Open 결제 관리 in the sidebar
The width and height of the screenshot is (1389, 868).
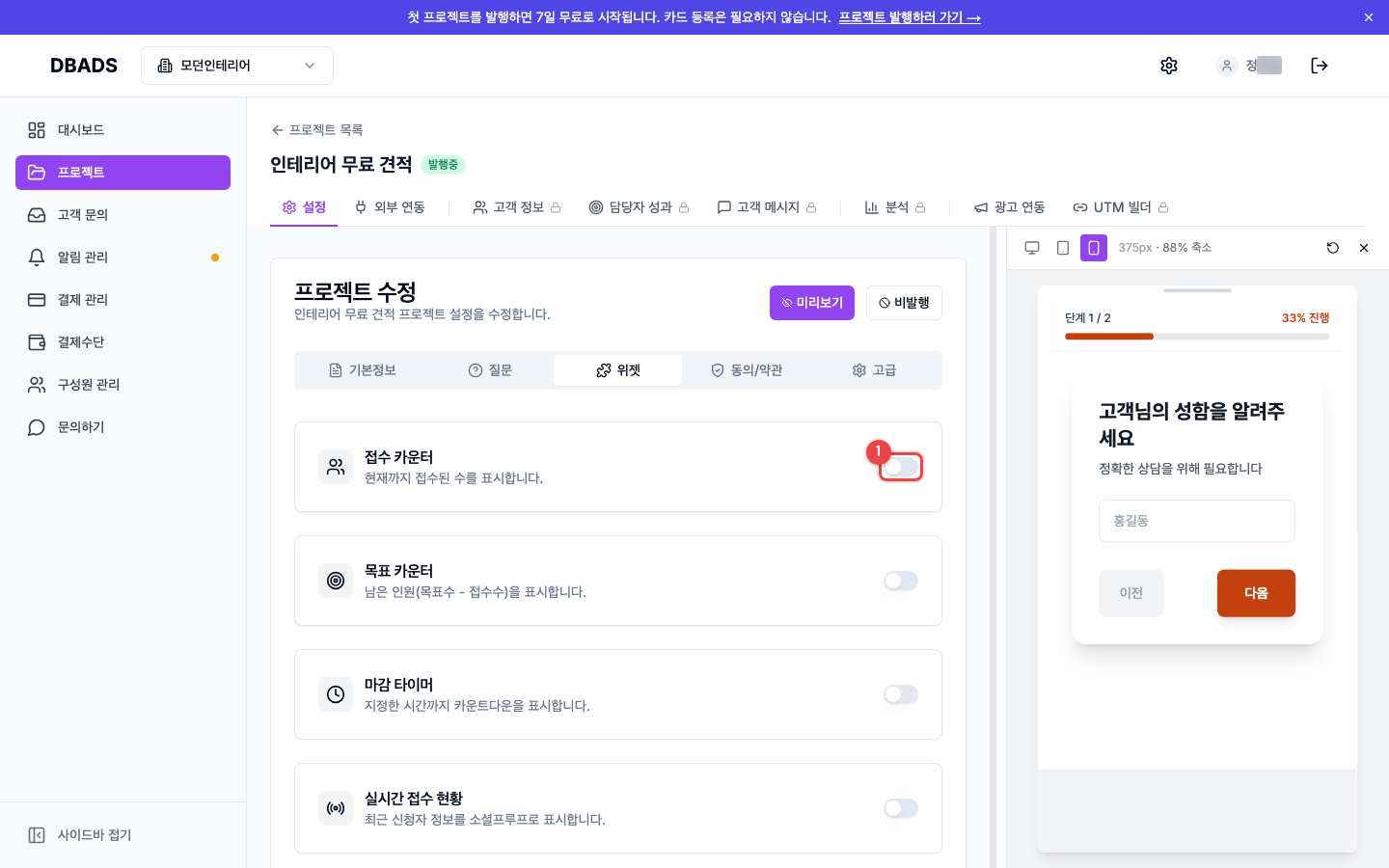tap(123, 300)
